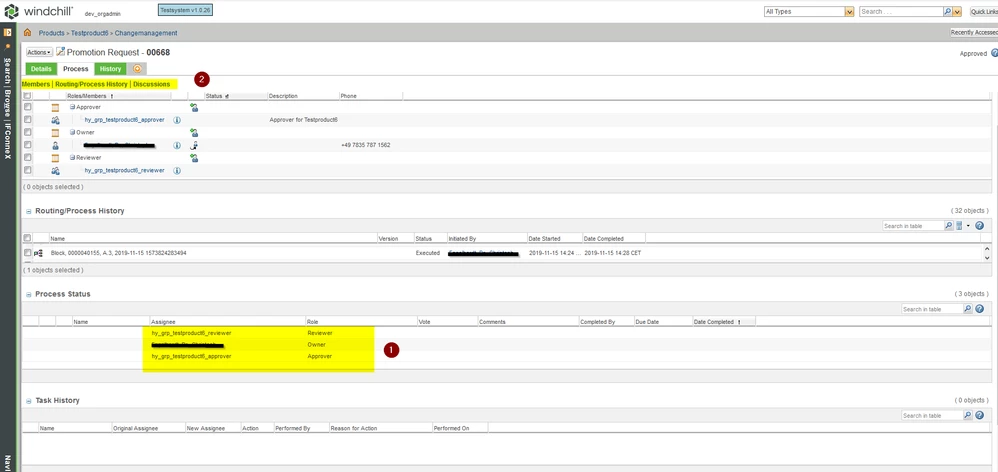Check the hy_grp_testproduct6_approver row checkbox
The height and width of the screenshot is (472, 998).
[27, 120]
